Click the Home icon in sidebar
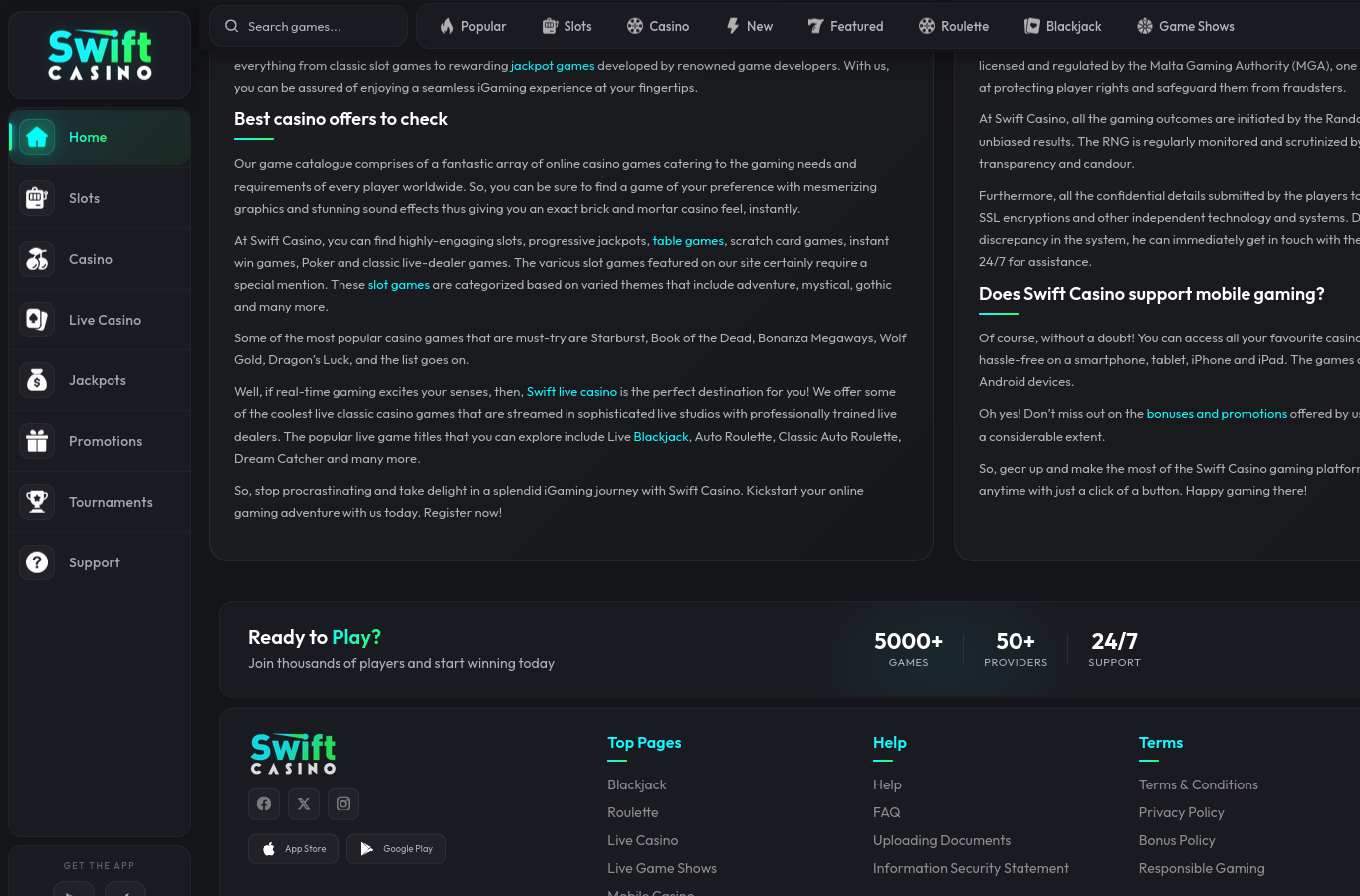1360x896 pixels. [37, 137]
